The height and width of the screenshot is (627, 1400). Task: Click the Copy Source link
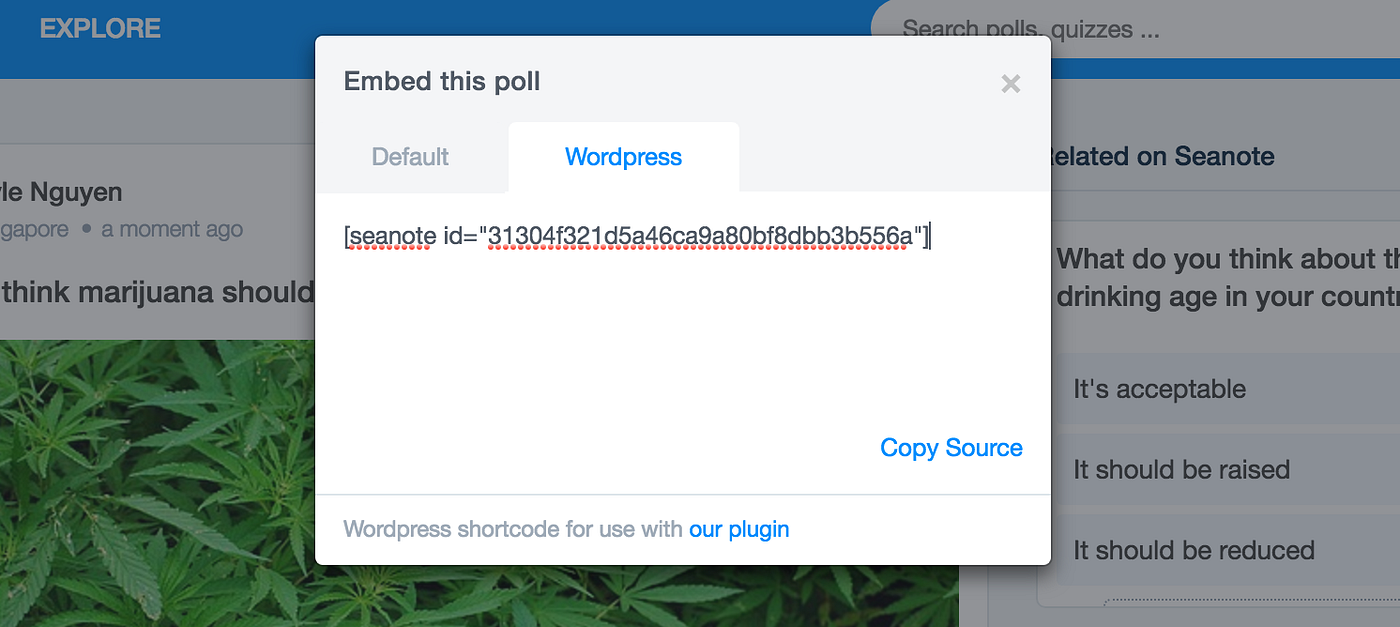(x=951, y=447)
